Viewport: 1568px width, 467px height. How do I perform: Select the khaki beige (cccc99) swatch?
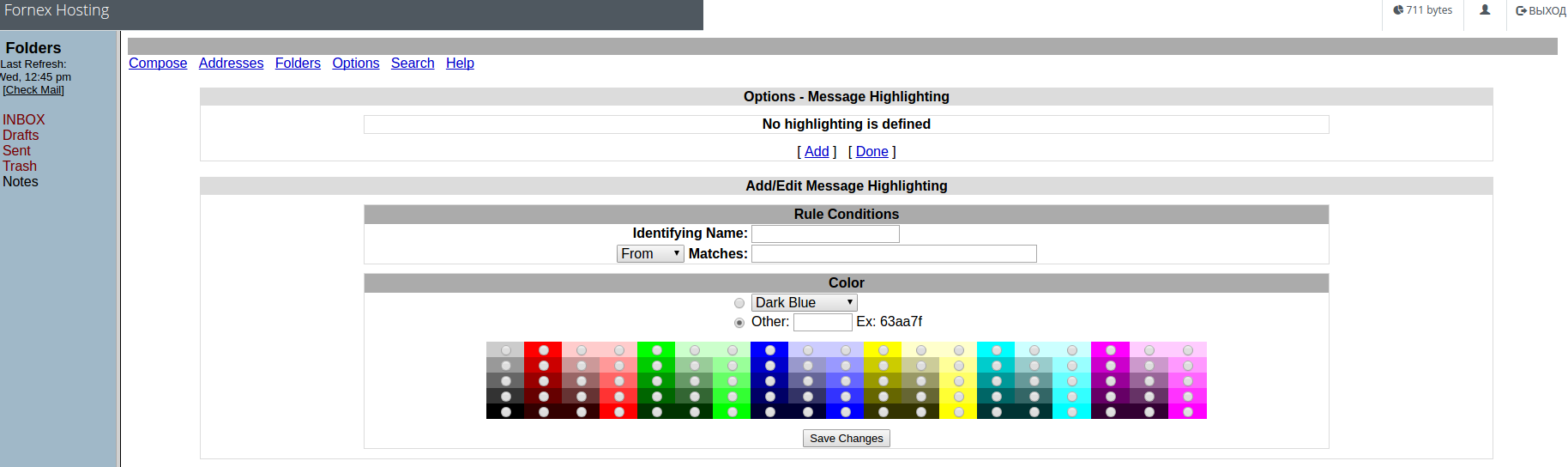click(921, 366)
